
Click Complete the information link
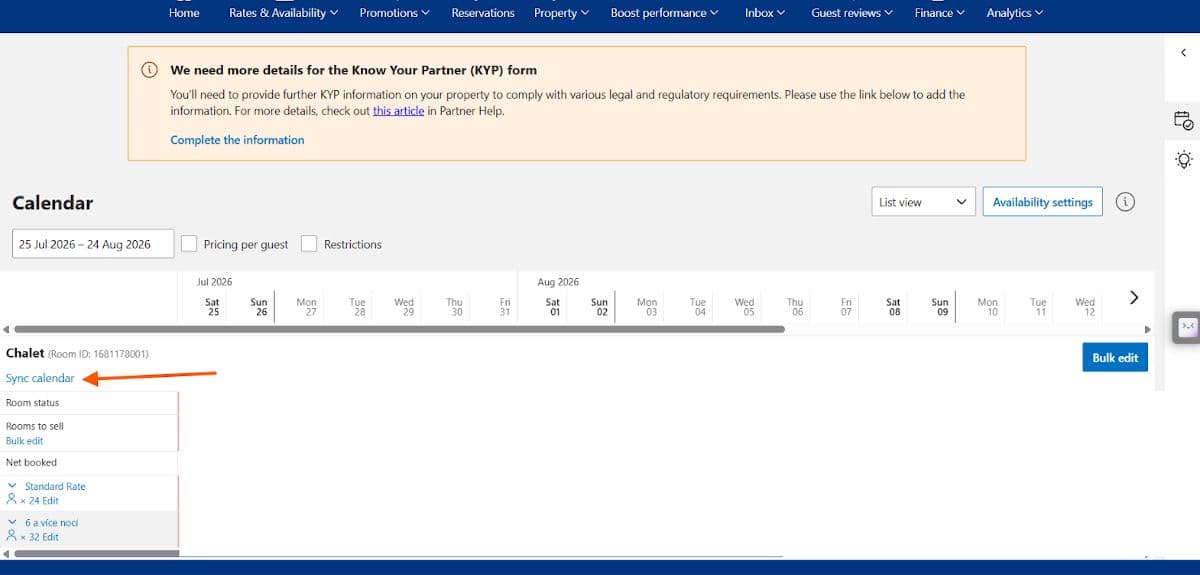(x=237, y=140)
